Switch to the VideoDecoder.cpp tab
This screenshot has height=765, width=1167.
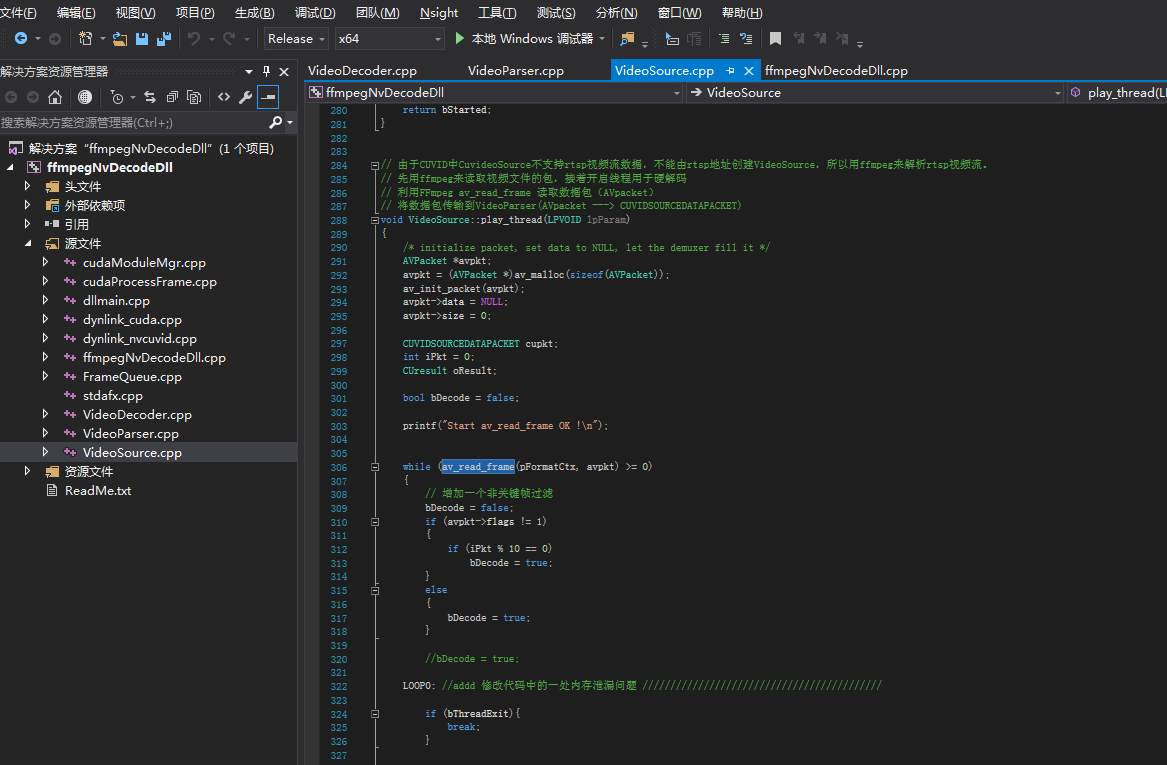(362, 71)
